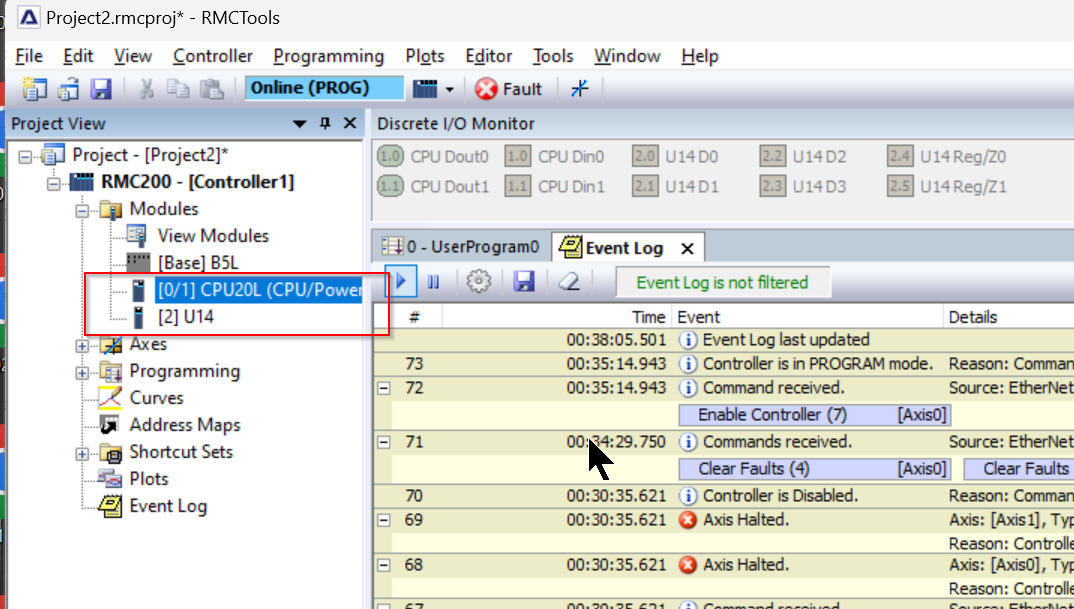Click the controller module icon in toolbar
The image size is (1074, 609).
coord(425,88)
